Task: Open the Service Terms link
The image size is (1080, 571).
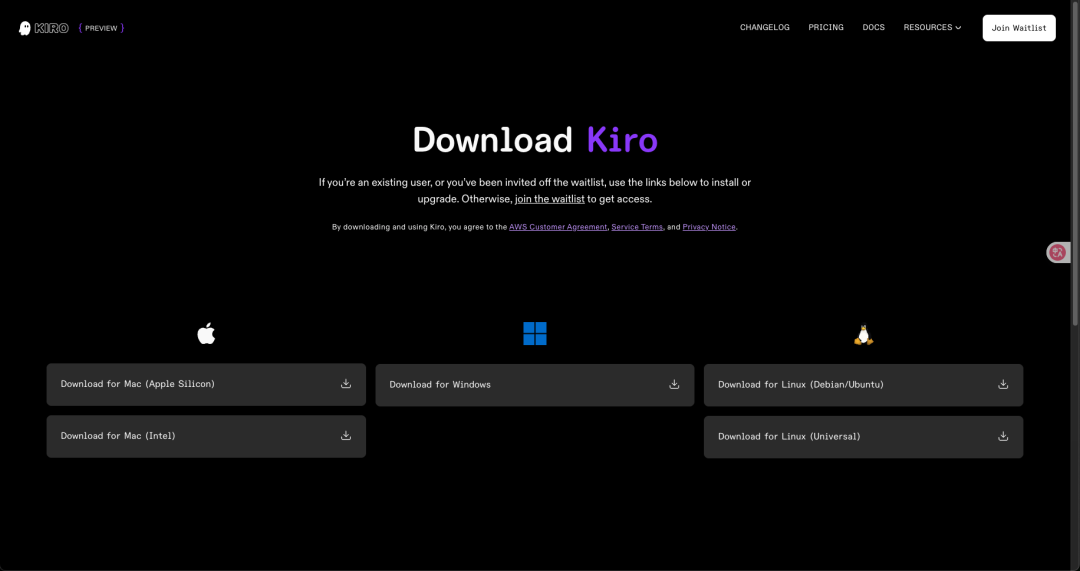Action: [x=637, y=227]
